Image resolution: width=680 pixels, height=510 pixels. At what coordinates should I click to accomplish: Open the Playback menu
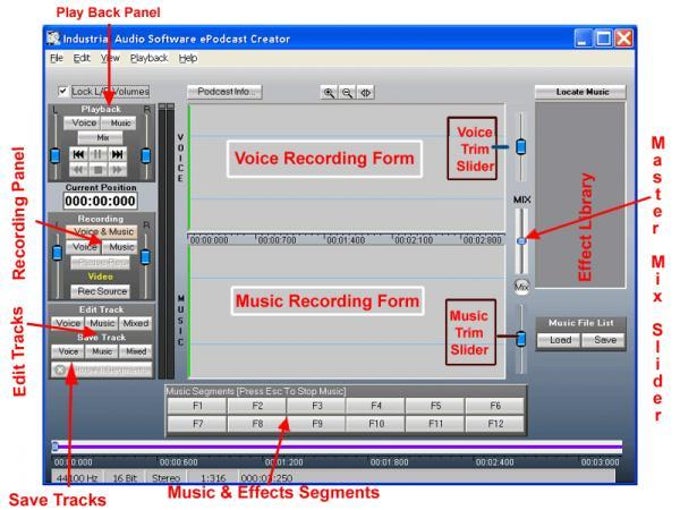tap(149, 58)
